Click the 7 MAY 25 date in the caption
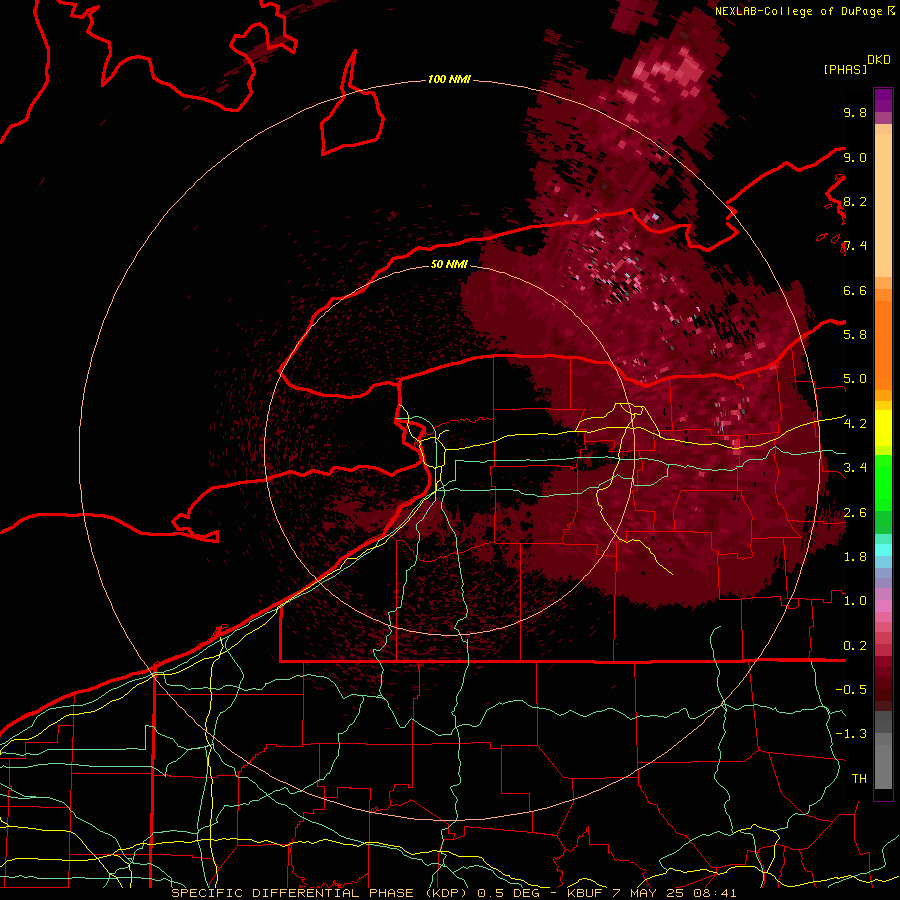This screenshot has height=900, width=900. [650, 893]
